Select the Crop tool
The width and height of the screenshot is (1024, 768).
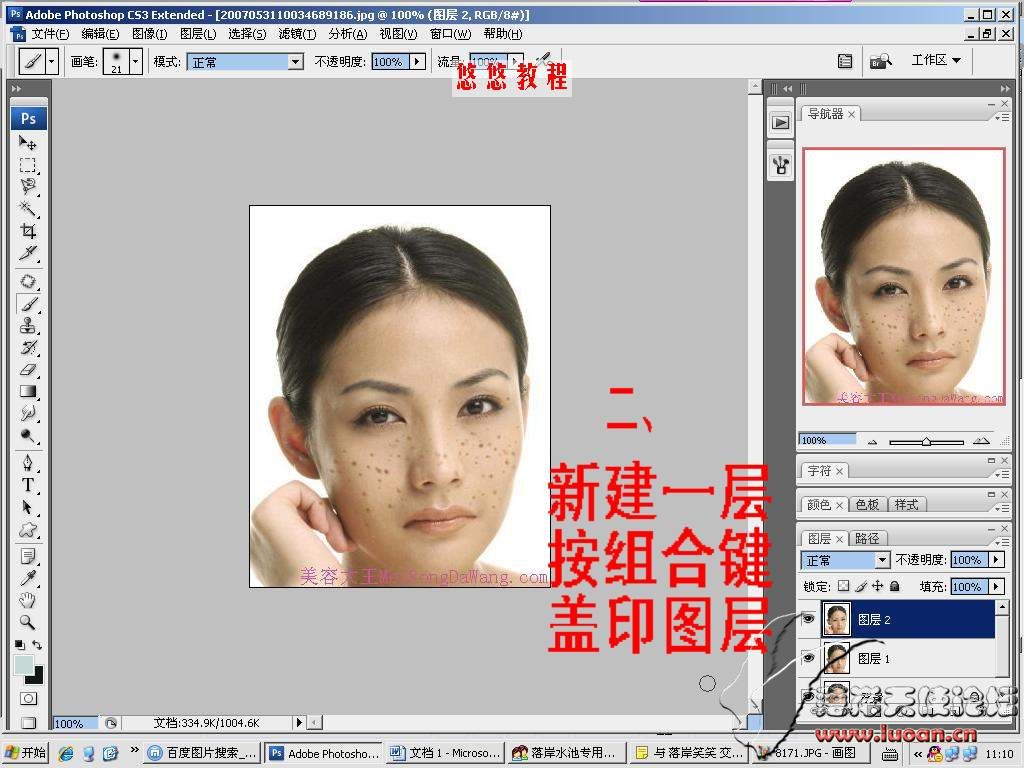click(27, 231)
